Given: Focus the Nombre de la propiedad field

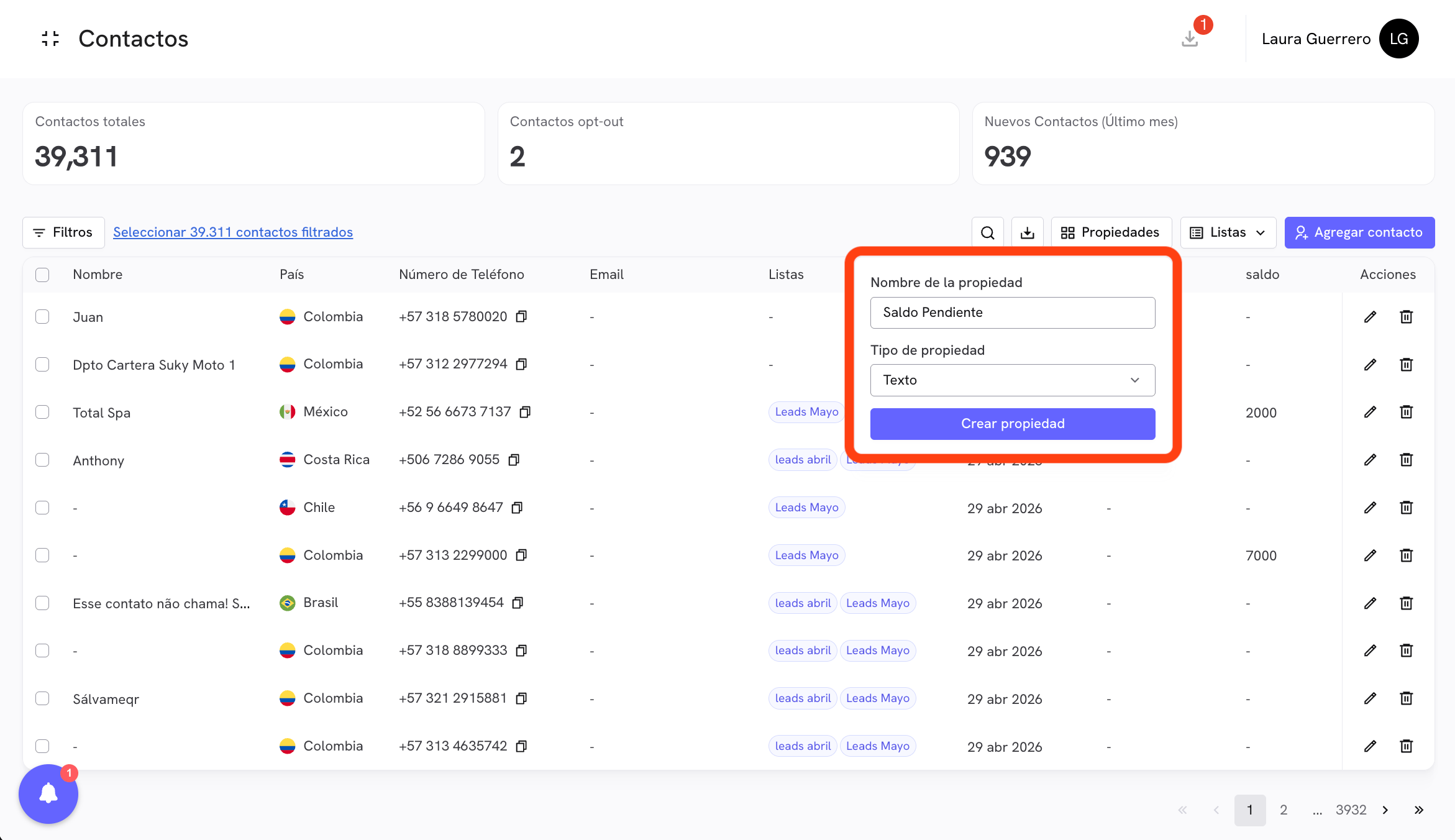Looking at the screenshot, I should pyautogui.click(x=1013, y=313).
